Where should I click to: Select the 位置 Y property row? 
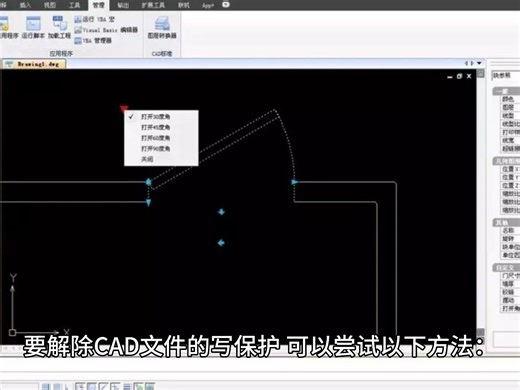coord(510,177)
